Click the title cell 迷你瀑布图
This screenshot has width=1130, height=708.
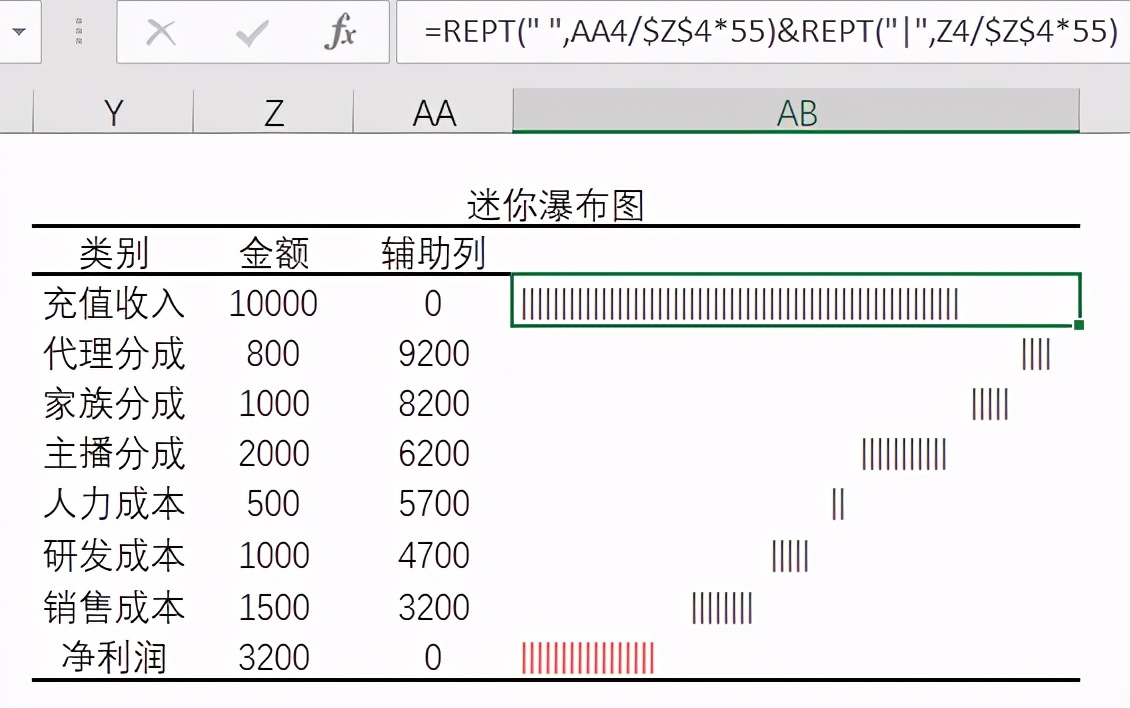pyautogui.click(x=555, y=205)
